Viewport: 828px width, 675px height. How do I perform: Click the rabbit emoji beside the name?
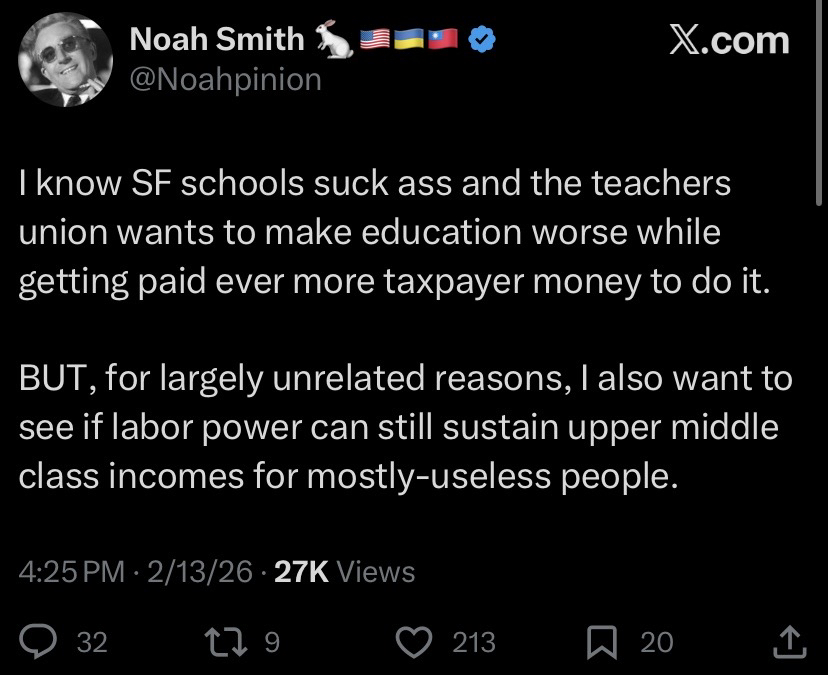coord(334,41)
